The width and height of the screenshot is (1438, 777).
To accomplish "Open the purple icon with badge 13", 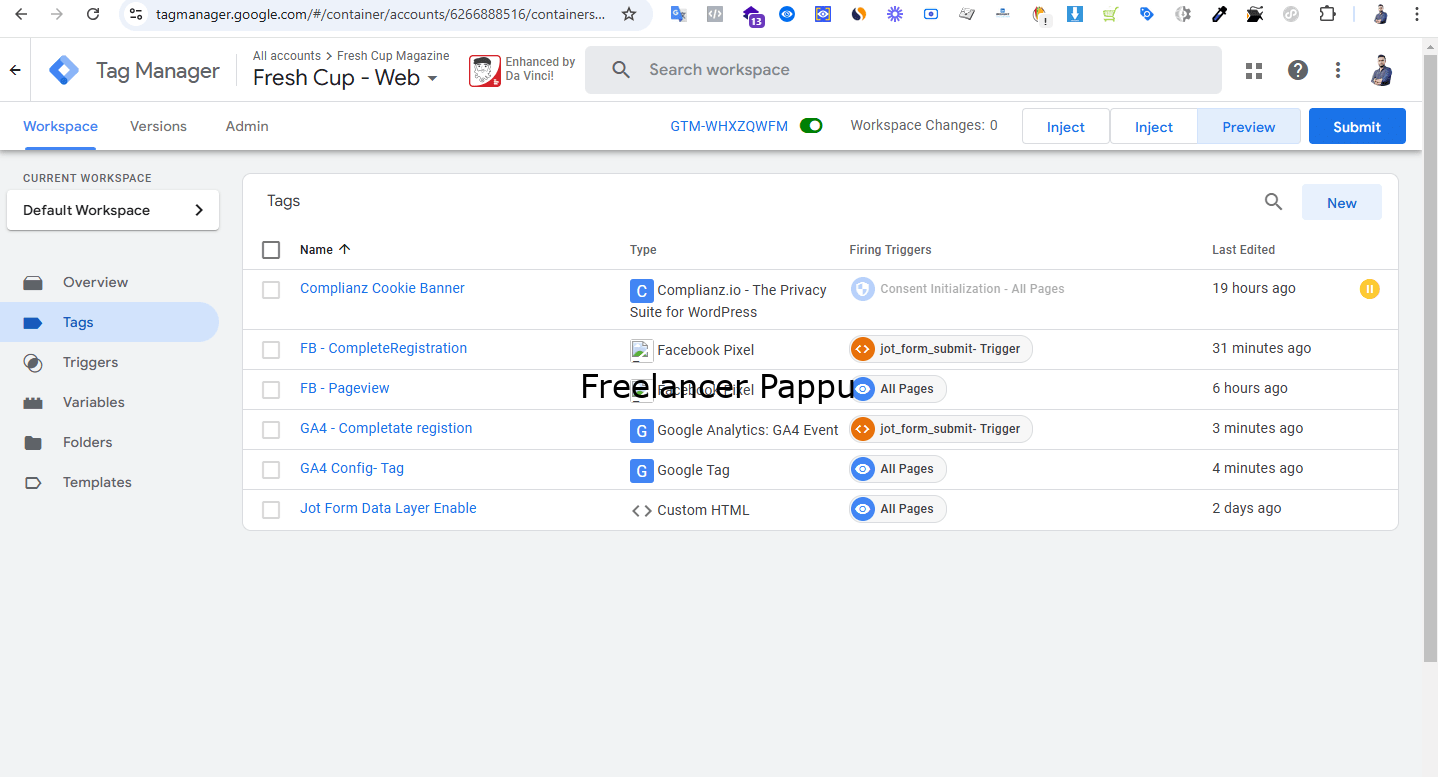I will (x=753, y=15).
